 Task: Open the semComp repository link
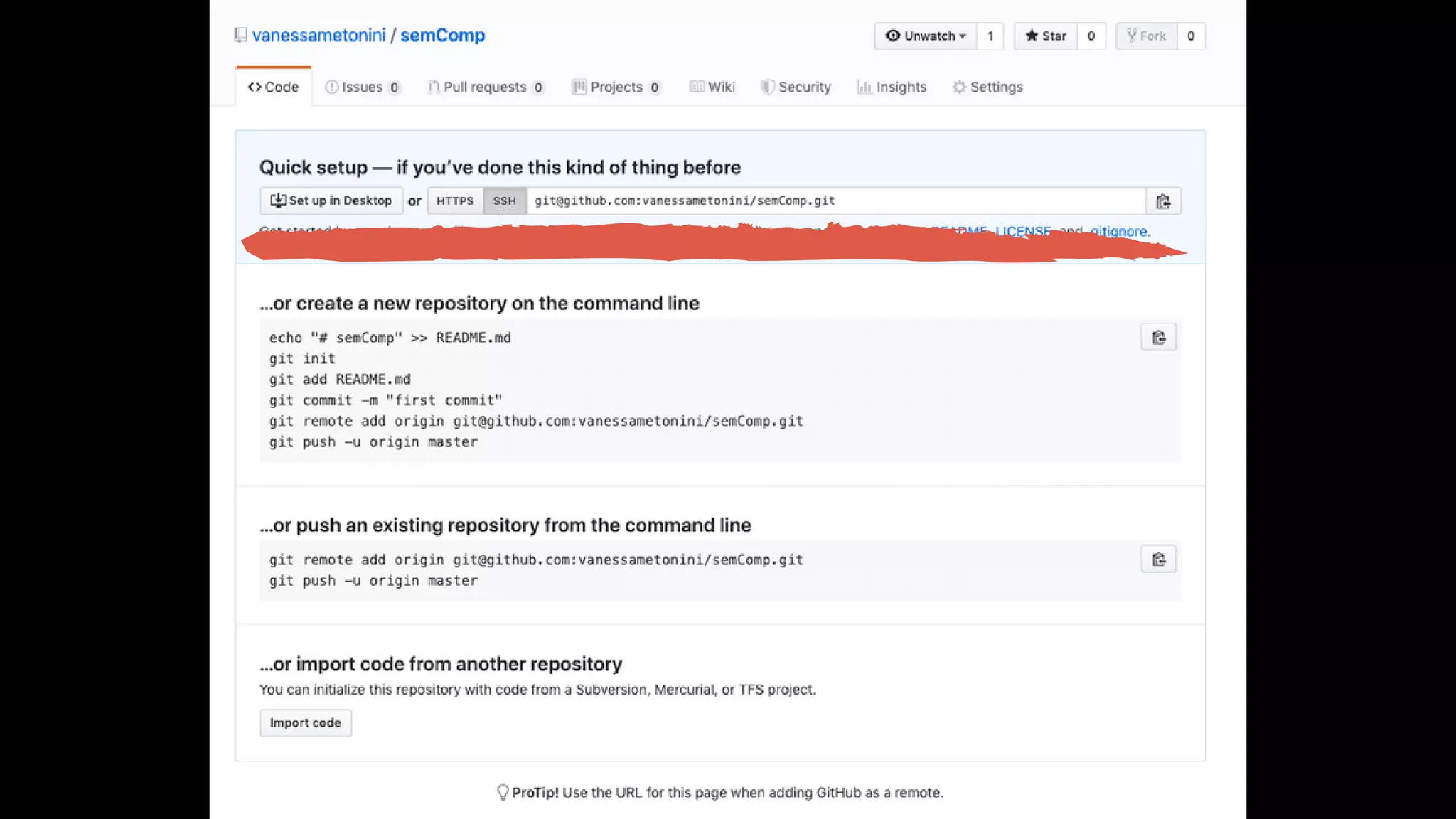pos(442,36)
